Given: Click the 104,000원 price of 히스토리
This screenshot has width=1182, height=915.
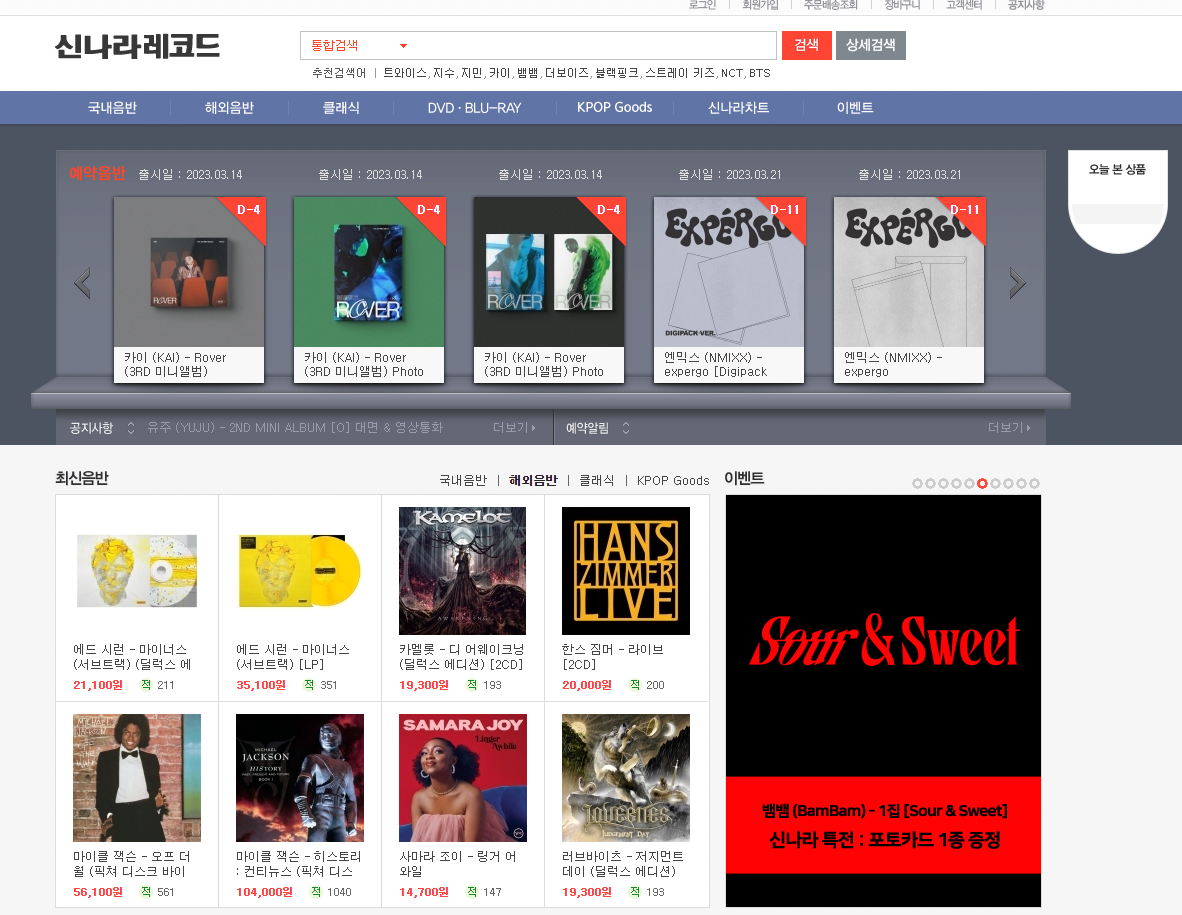Looking at the screenshot, I should [264, 892].
